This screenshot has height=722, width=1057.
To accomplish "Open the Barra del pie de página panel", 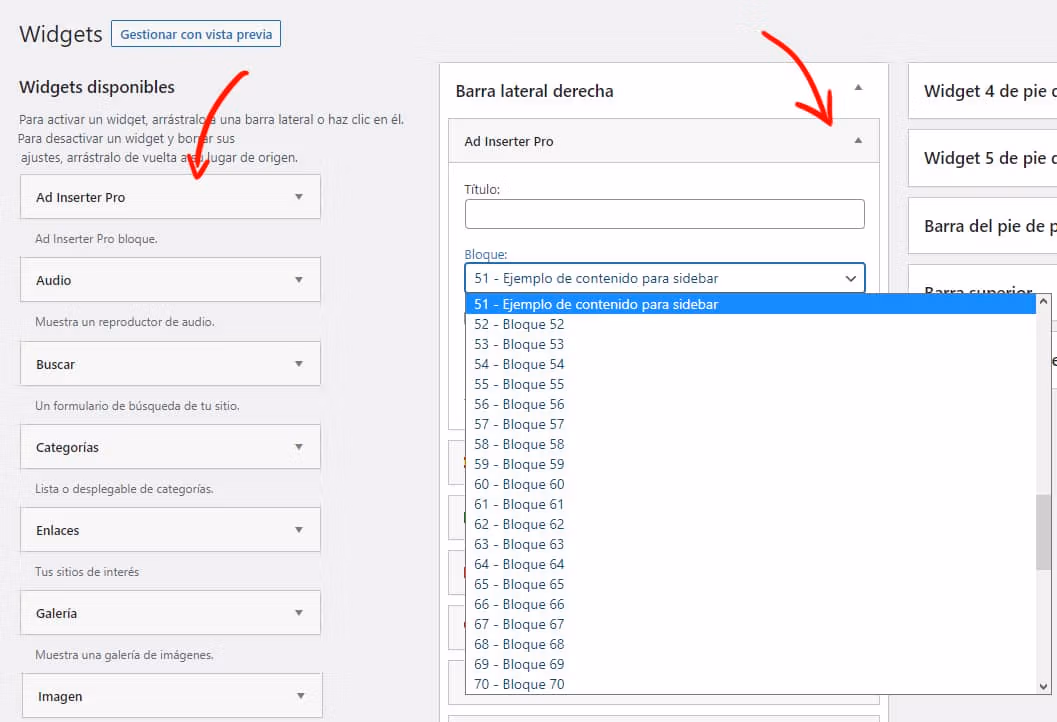I will click(983, 226).
